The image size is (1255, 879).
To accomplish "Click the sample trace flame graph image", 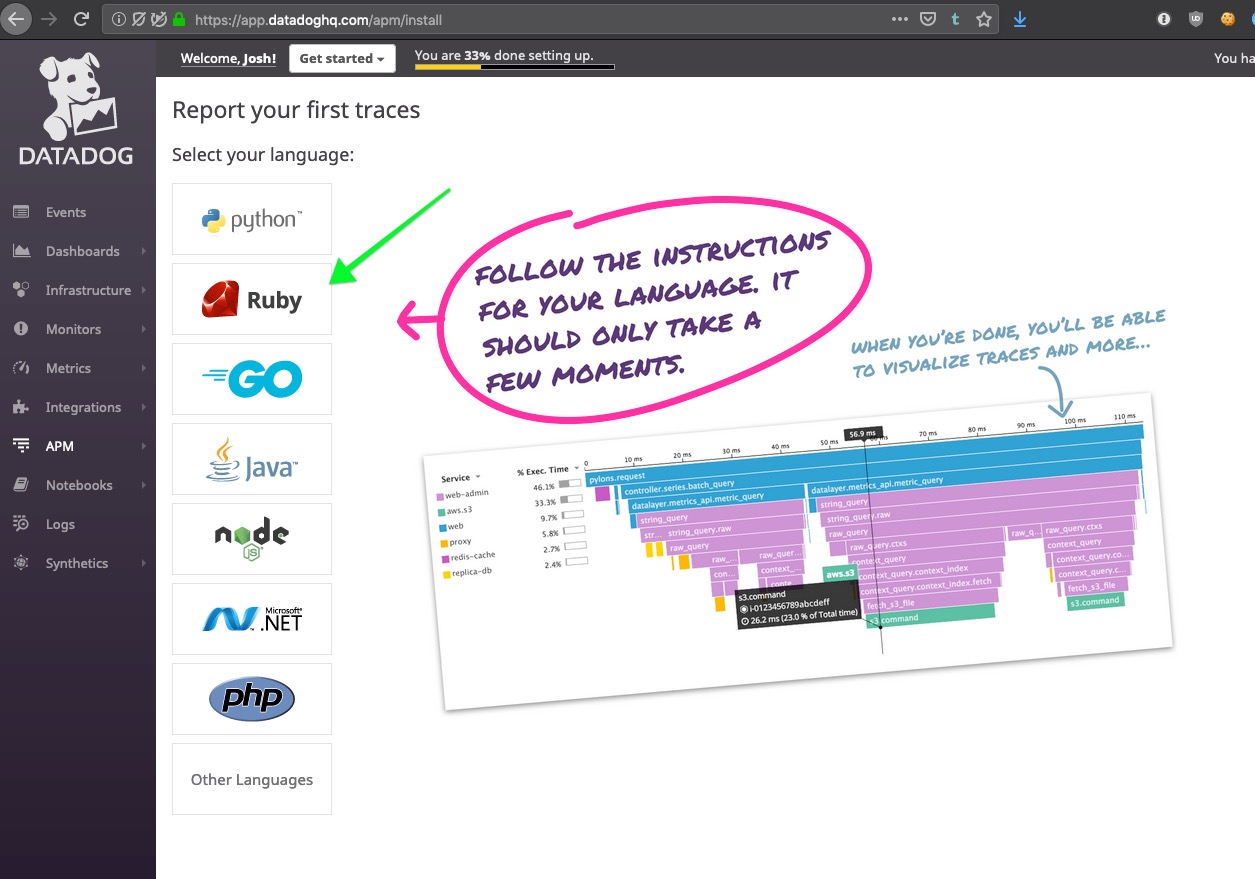I will click(x=798, y=550).
